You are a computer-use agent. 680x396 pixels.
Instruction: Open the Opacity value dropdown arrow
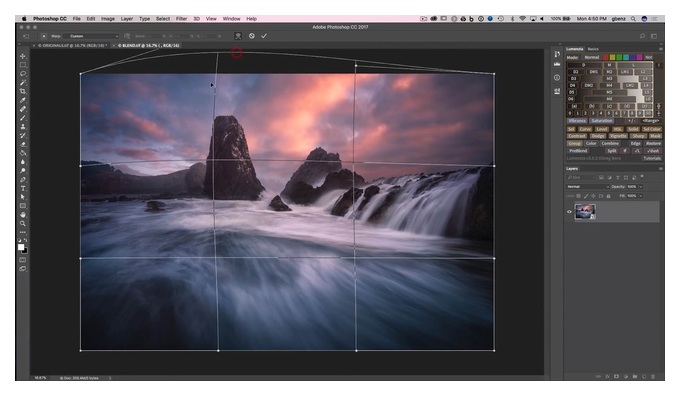tap(641, 187)
